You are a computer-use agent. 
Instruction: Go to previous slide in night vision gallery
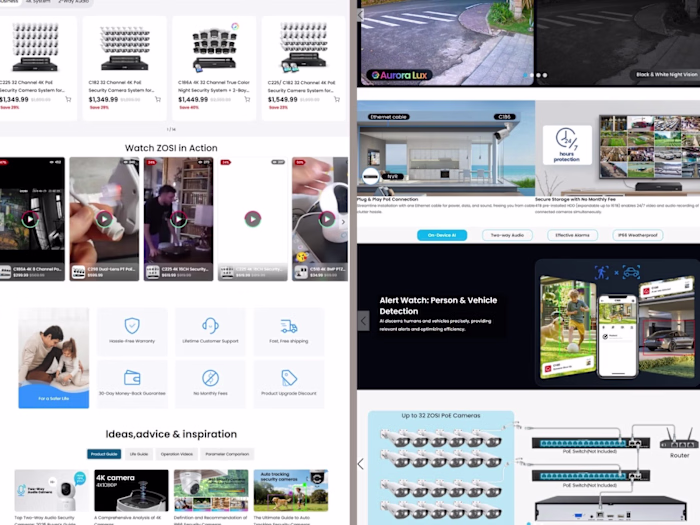pyautogui.click(x=361, y=15)
